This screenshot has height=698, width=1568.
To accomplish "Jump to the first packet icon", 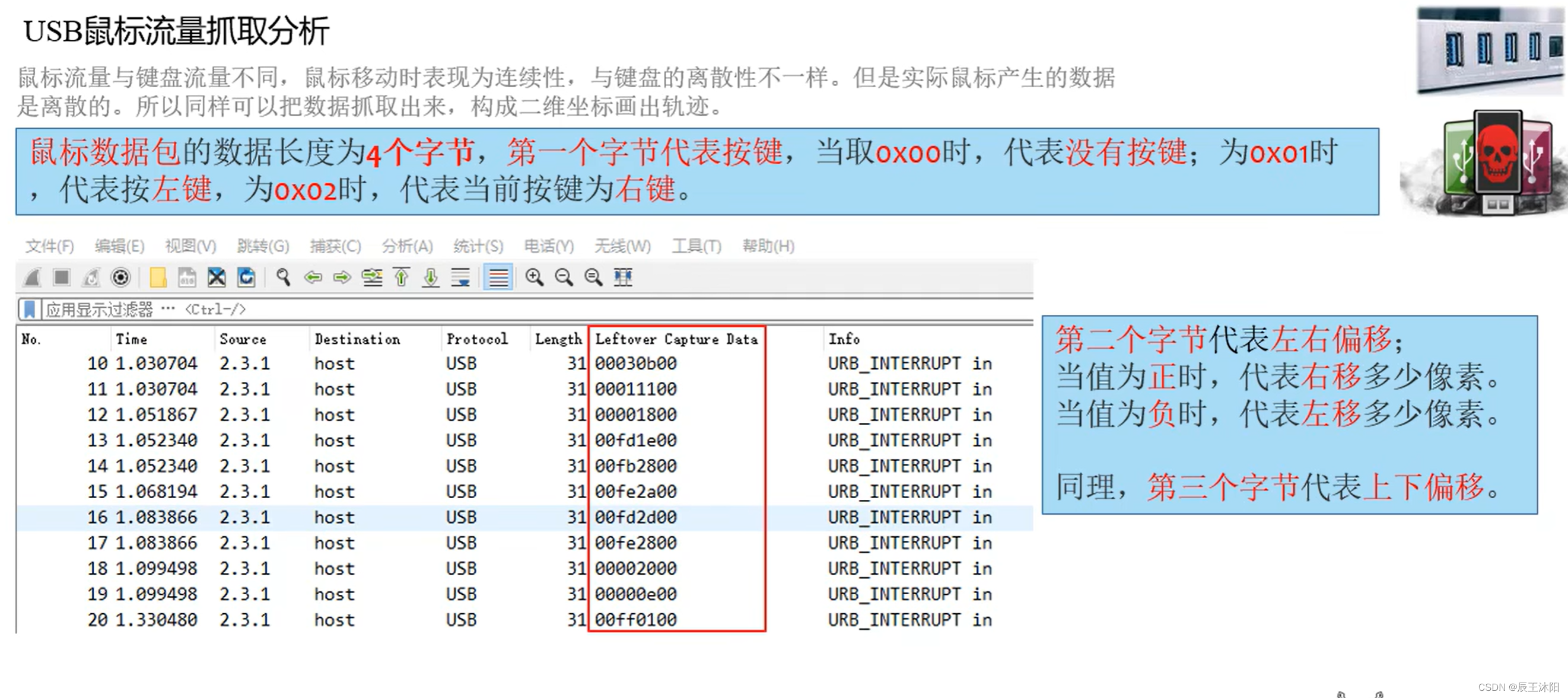I will pos(401,278).
